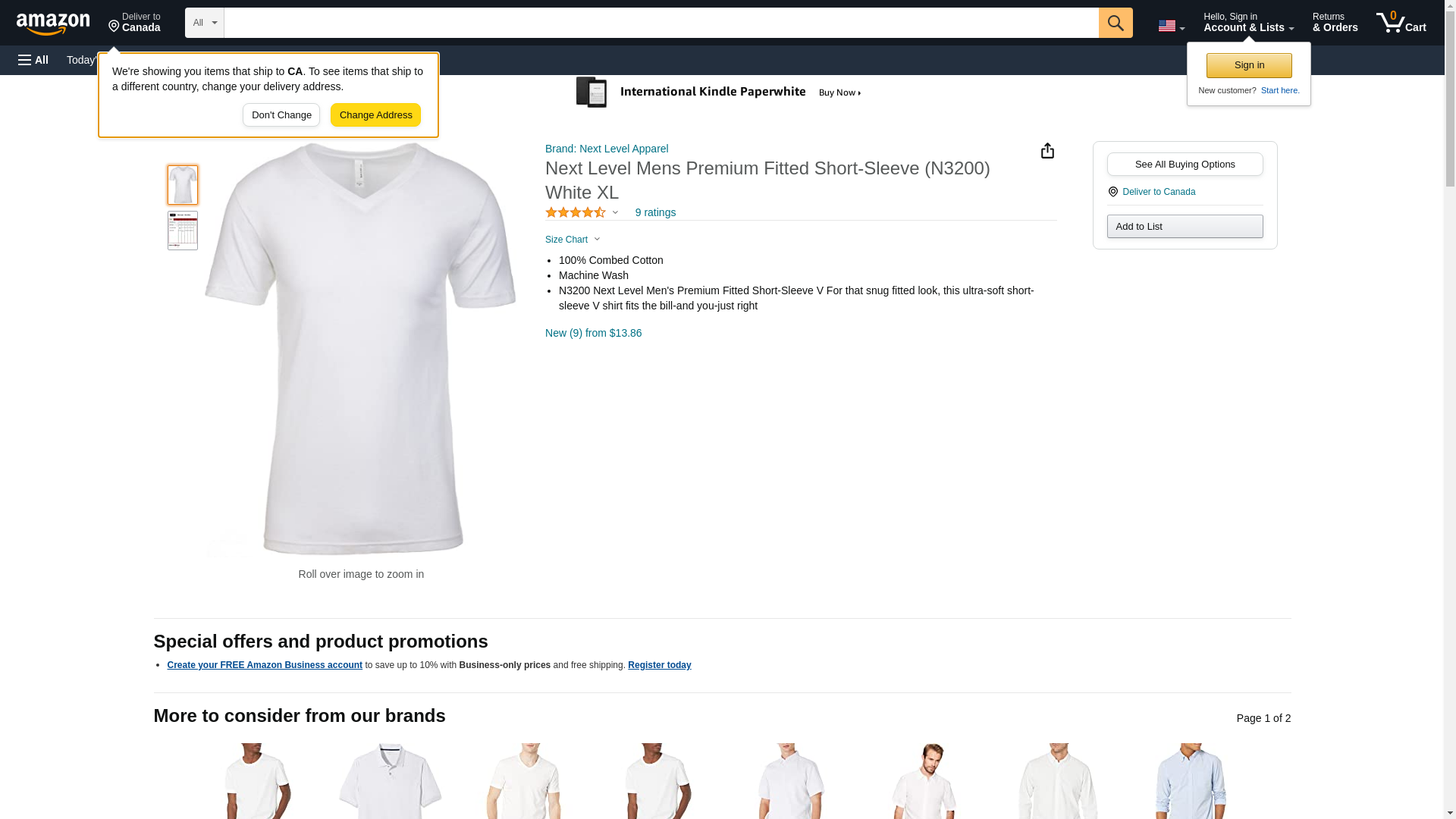Select the size chart thumbnail image
The height and width of the screenshot is (819, 1456).
point(183,231)
